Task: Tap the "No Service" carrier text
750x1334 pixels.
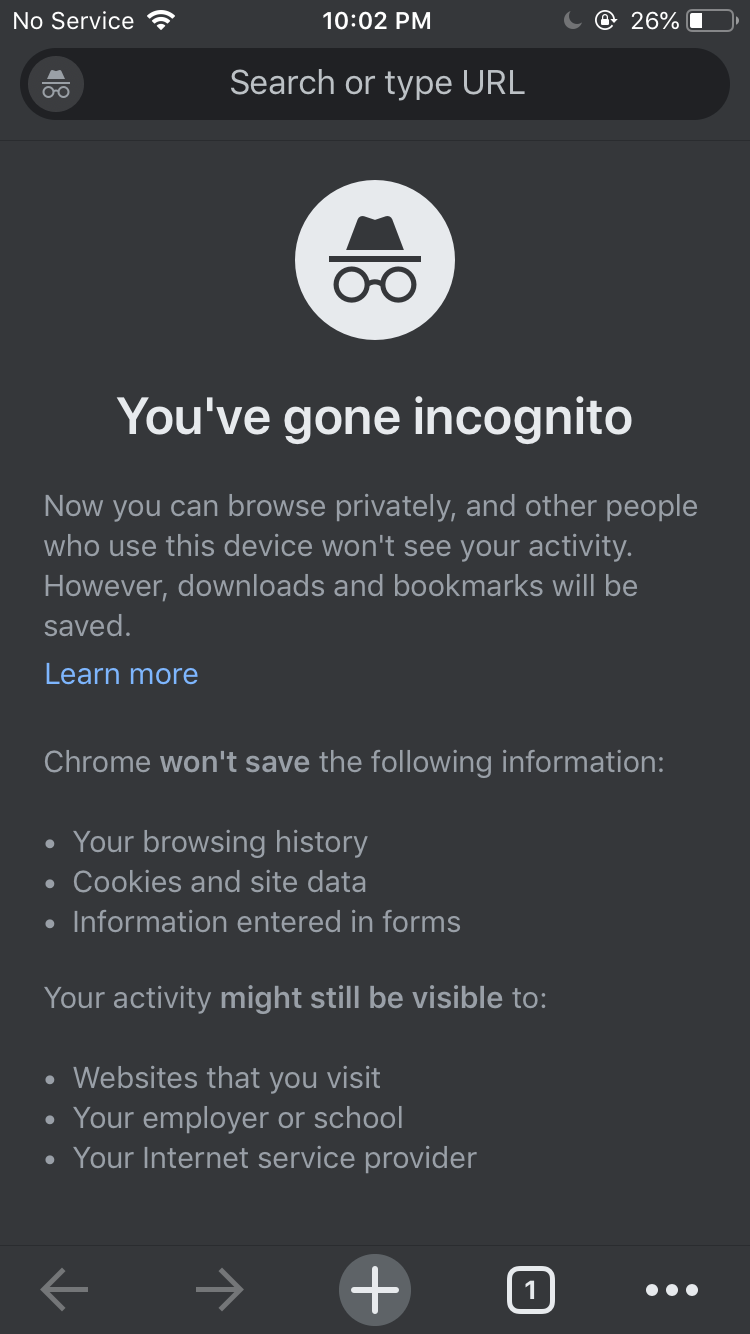Action: (73, 20)
